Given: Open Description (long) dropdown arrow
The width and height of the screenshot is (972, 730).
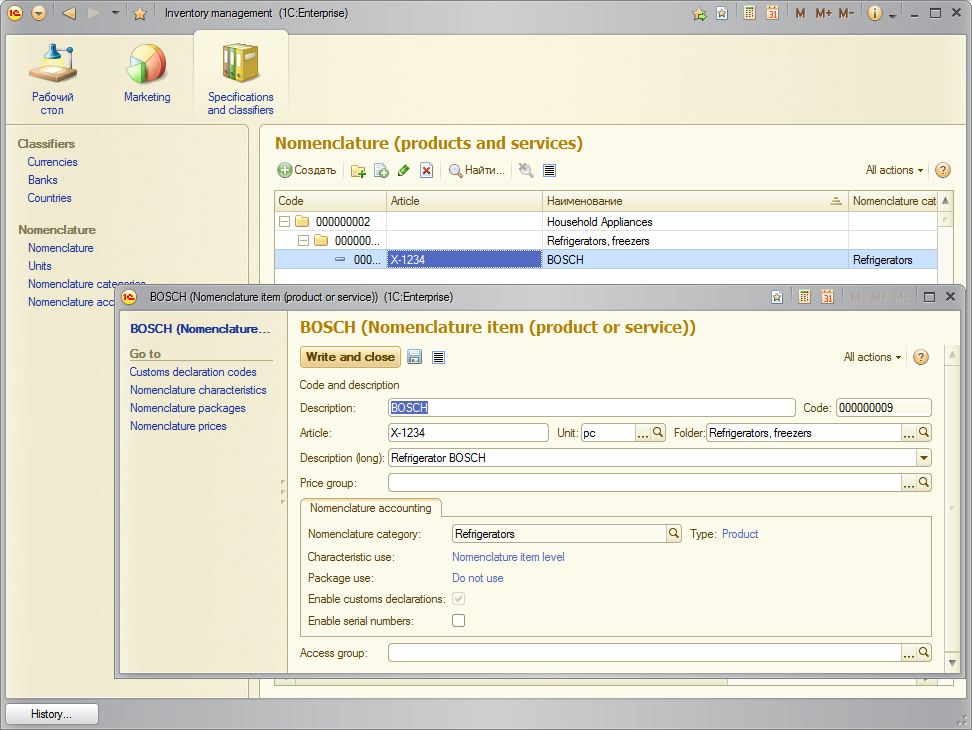Looking at the screenshot, I should (924, 458).
